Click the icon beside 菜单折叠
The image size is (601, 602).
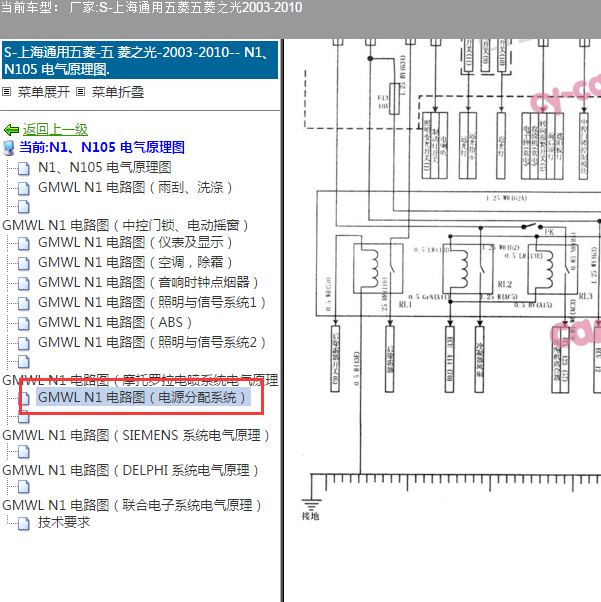(x=80, y=92)
